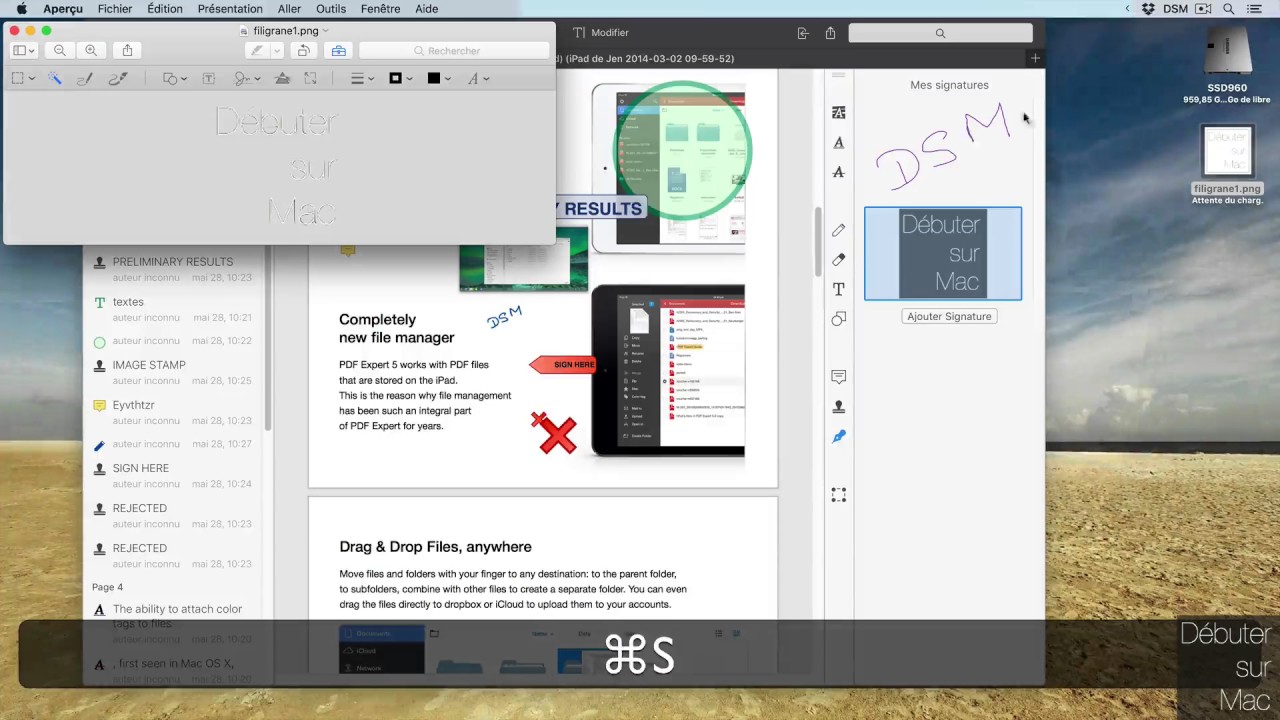Open the Outils menu
1280x720 pixels.
click(331, 9)
